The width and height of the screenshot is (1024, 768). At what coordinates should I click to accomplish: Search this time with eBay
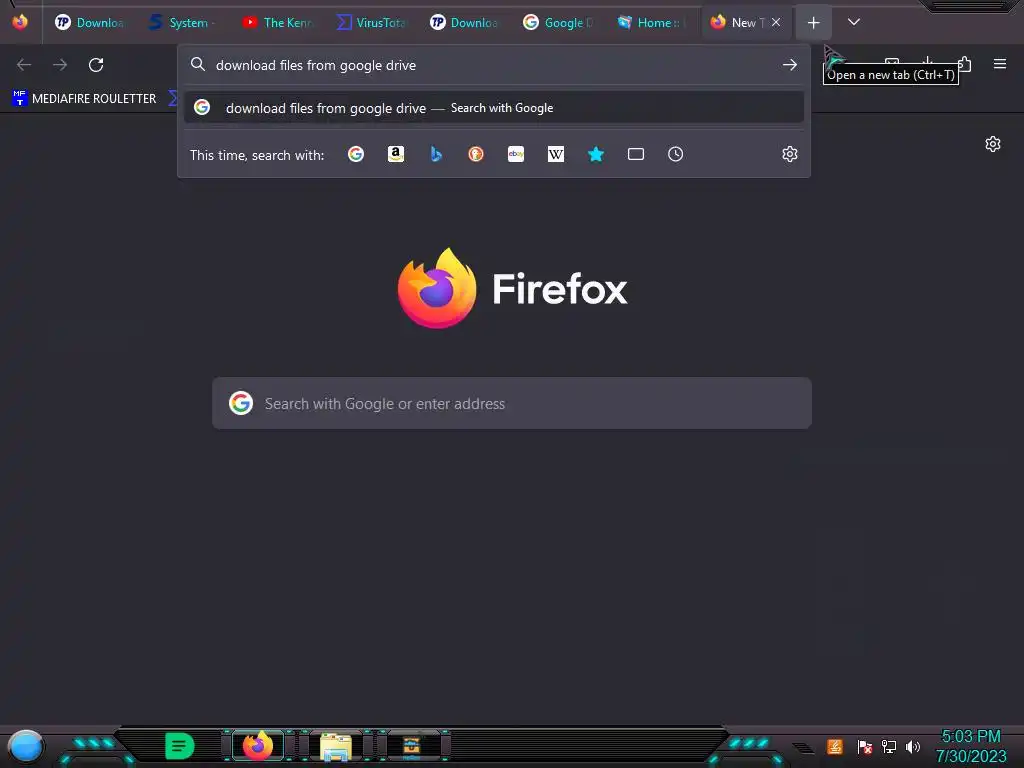click(x=516, y=154)
